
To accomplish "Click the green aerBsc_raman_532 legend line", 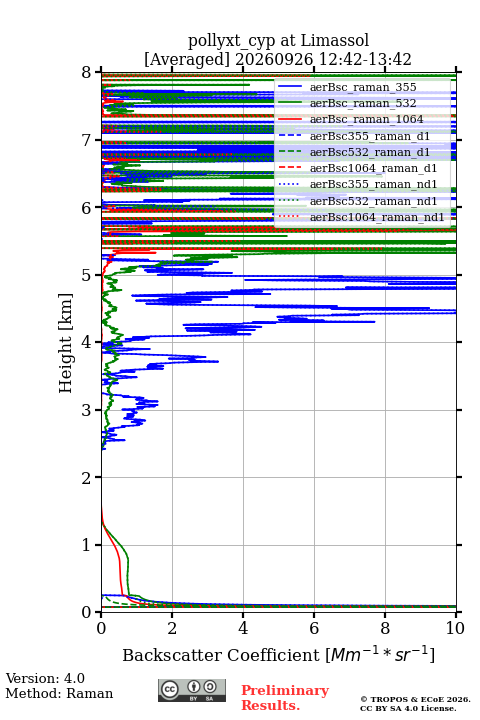I will pyautogui.click(x=290, y=103).
